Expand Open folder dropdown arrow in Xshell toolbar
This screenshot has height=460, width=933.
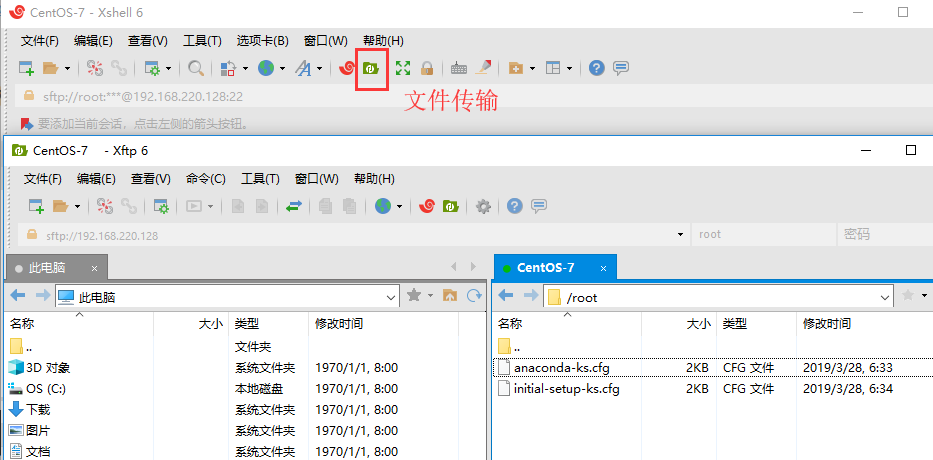point(67,69)
